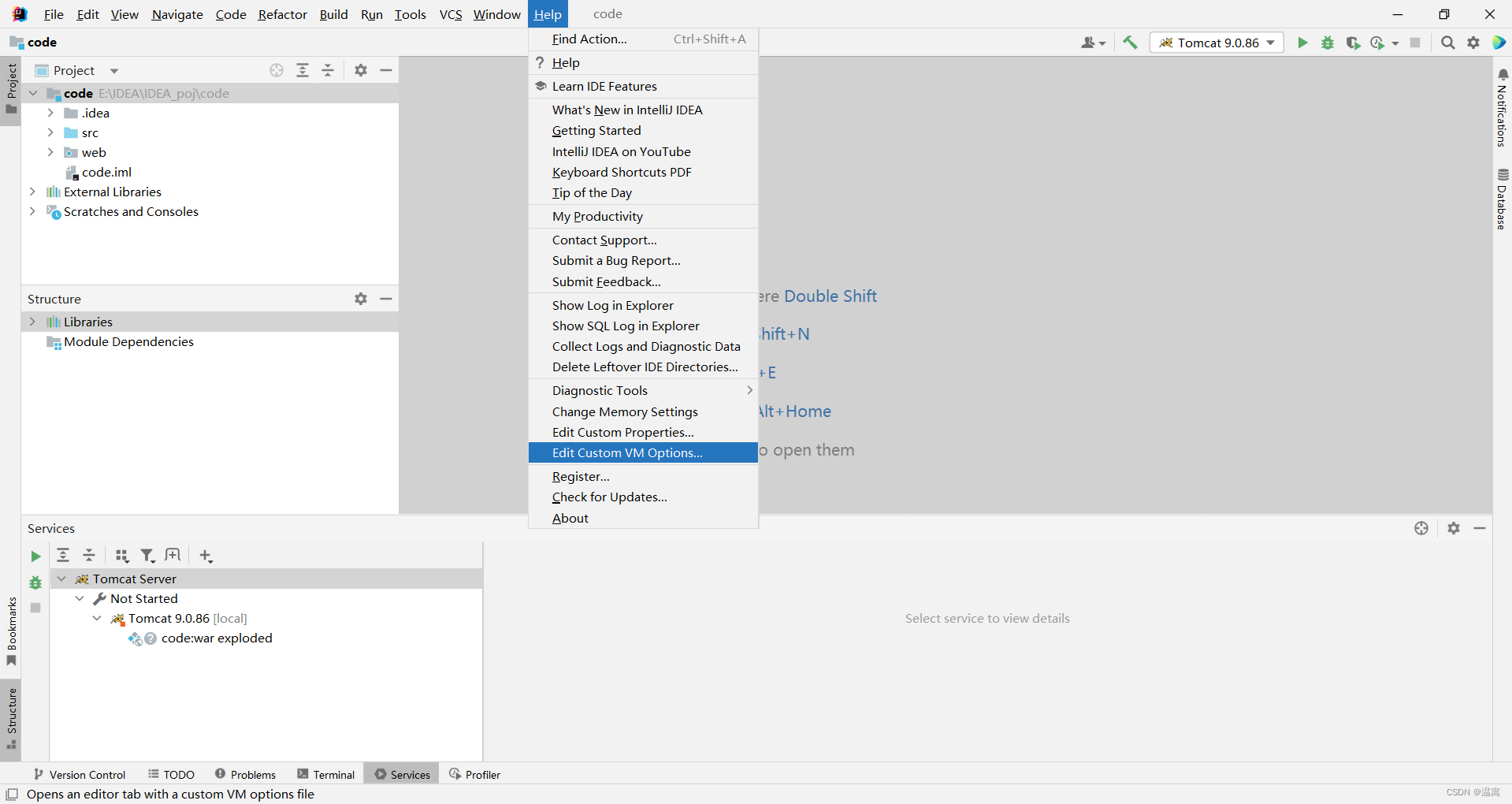Screen dimensions: 1512x804
Task: Run Tomcat with the green play icon
Action: tap(1302, 43)
